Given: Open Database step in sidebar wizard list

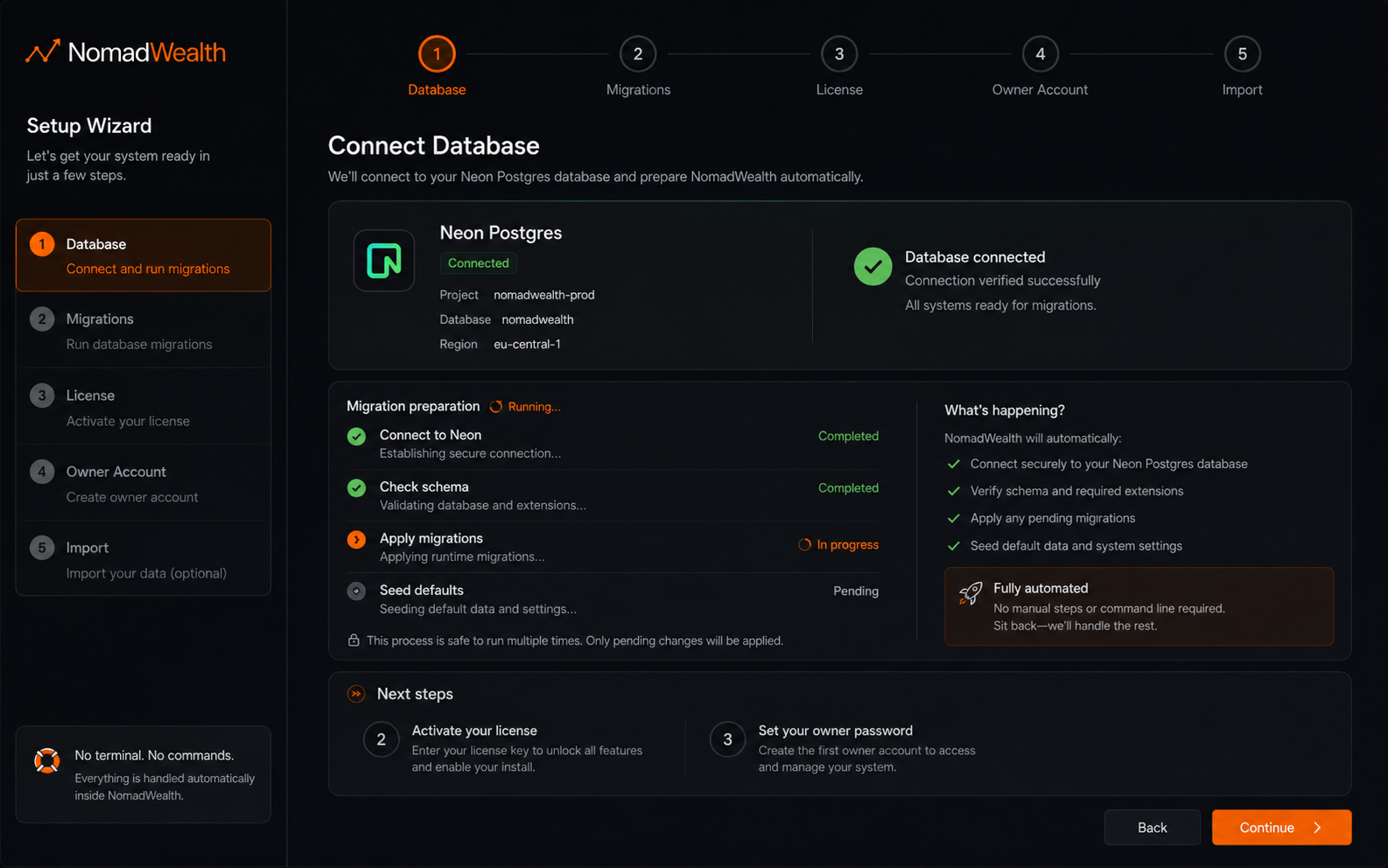Looking at the screenshot, I should [x=144, y=255].
